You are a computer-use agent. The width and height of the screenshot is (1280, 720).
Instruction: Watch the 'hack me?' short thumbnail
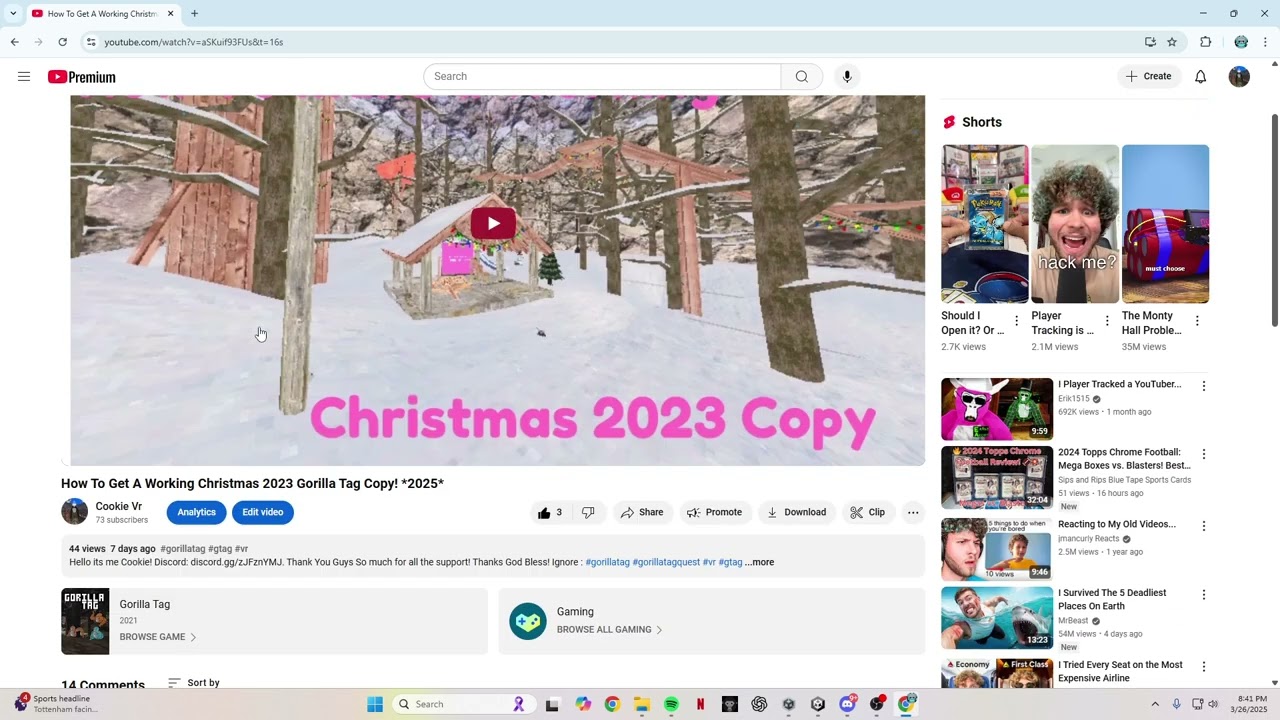pyautogui.click(x=1075, y=224)
